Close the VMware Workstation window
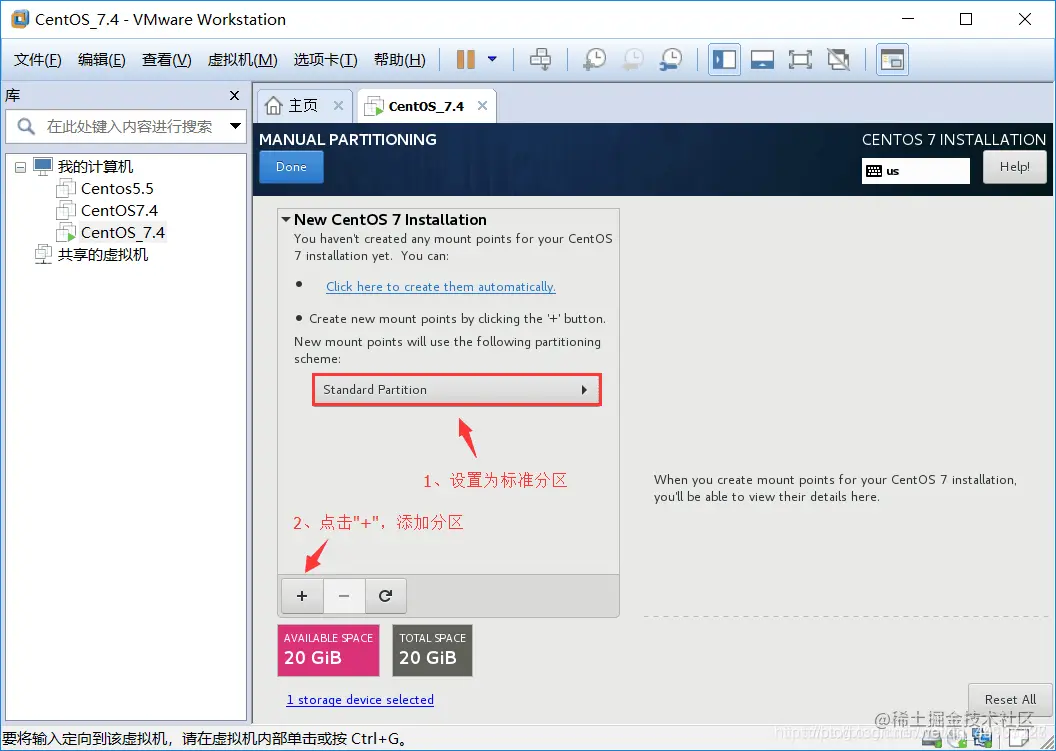Viewport: 1056px width, 751px height. click(x=1025, y=19)
